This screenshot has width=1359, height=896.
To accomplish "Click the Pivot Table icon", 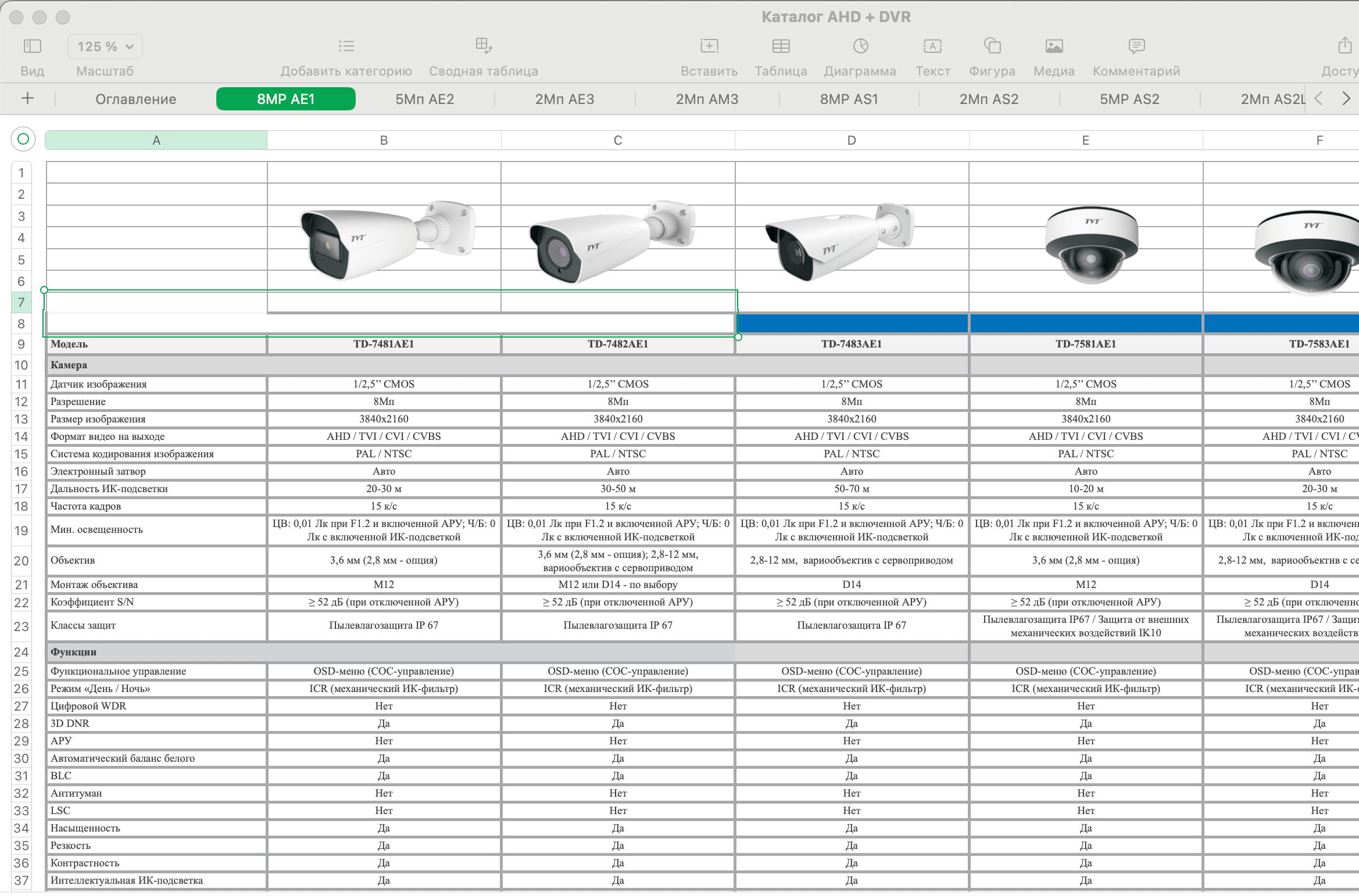I will [484, 46].
